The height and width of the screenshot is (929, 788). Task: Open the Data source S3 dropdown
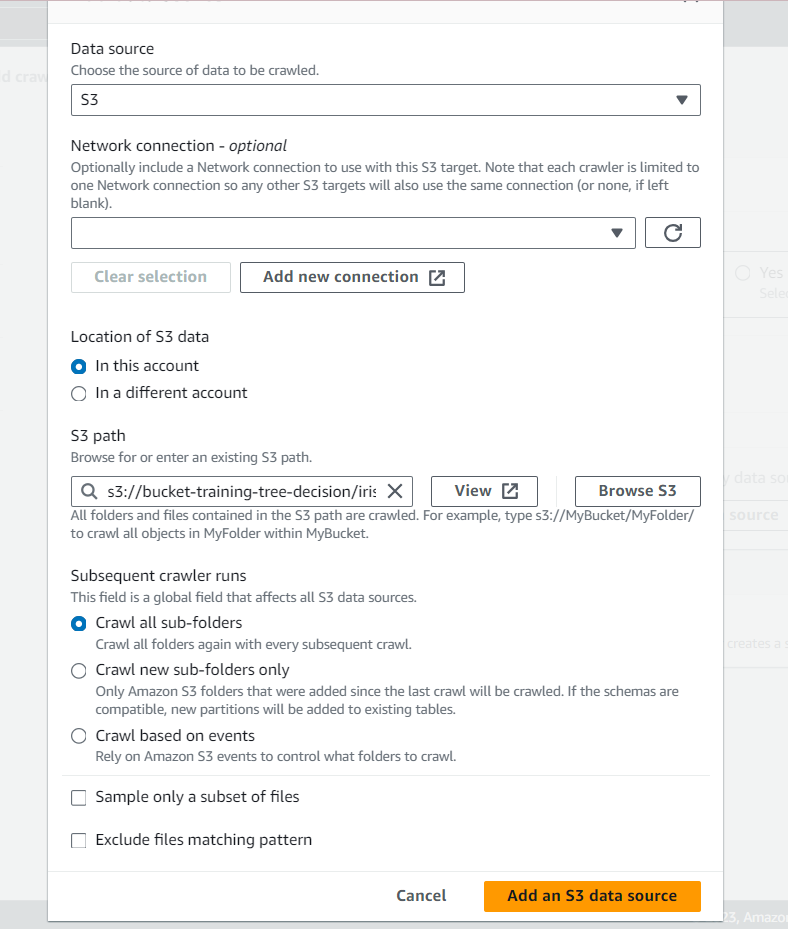click(385, 100)
